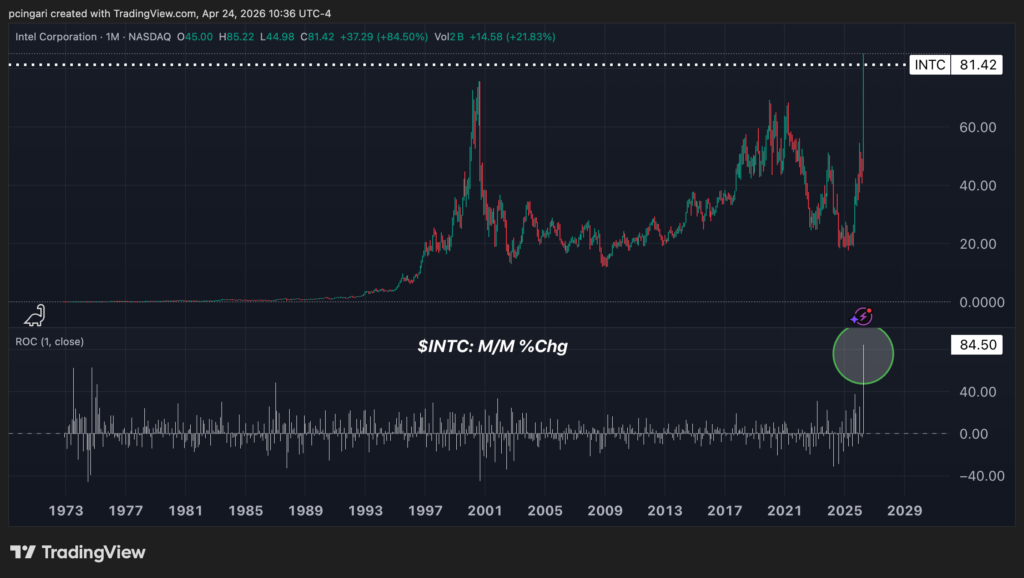Click the 1M interval in the legend
1024x578 pixels.
coord(112,37)
